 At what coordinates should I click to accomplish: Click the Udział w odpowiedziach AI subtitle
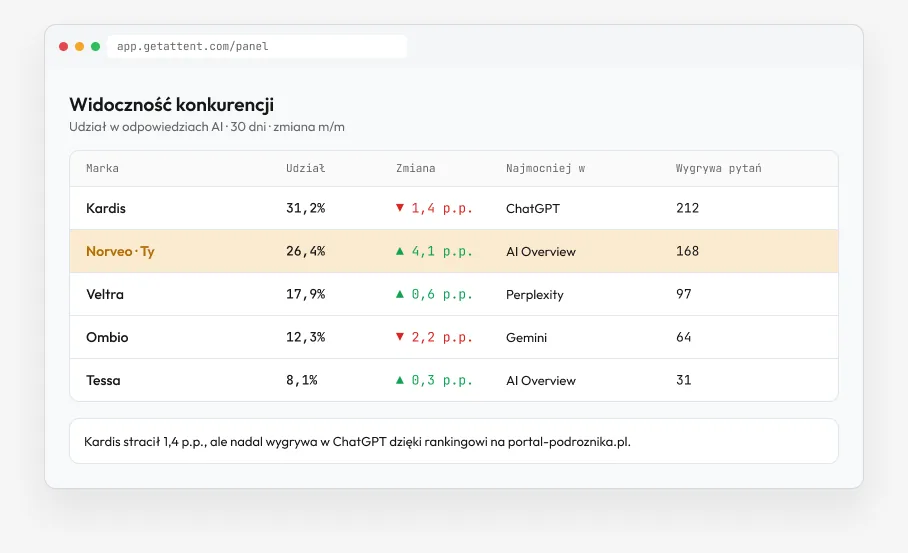click(207, 127)
